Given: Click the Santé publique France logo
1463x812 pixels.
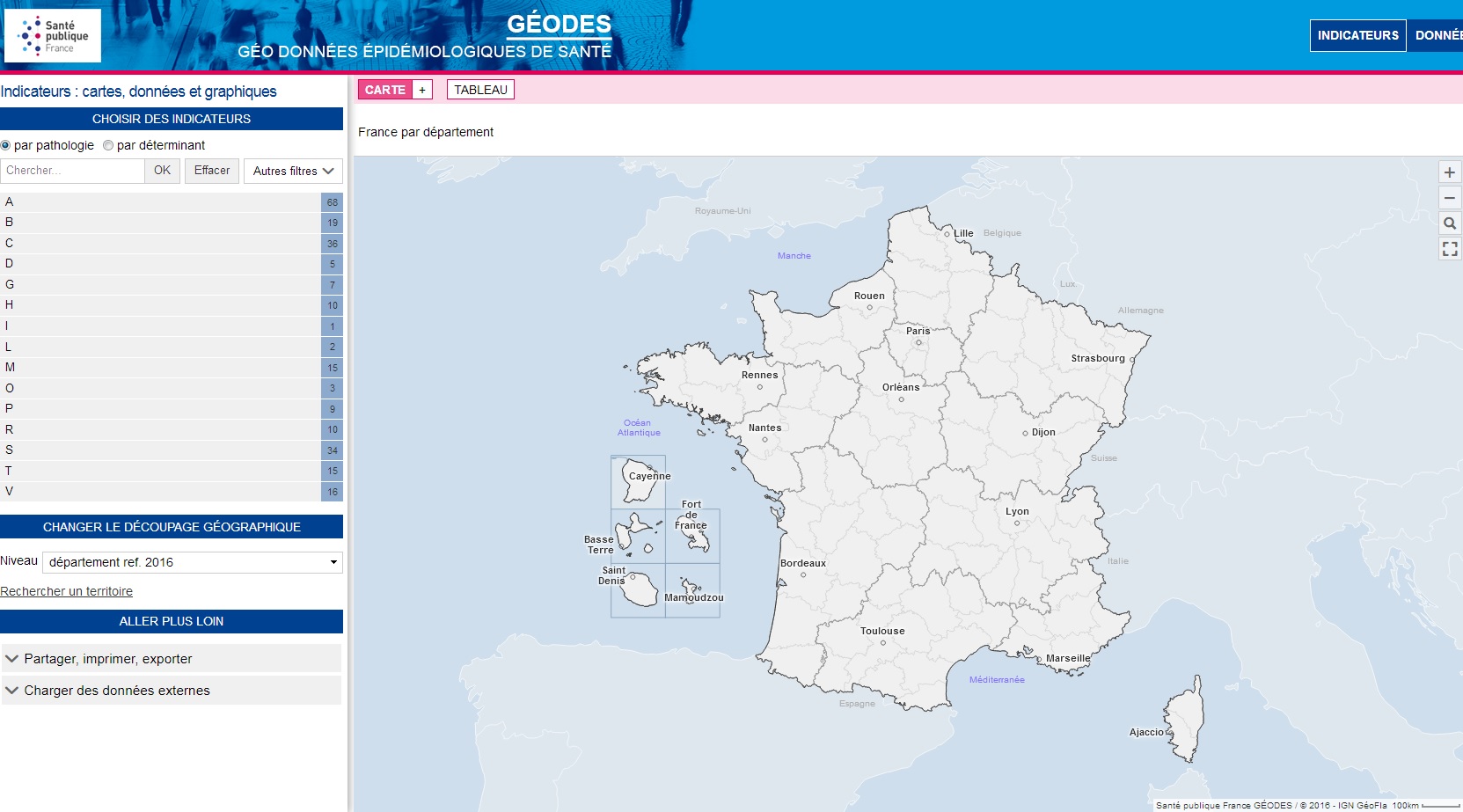Looking at the screenshot, I should [x=53, y=36].
